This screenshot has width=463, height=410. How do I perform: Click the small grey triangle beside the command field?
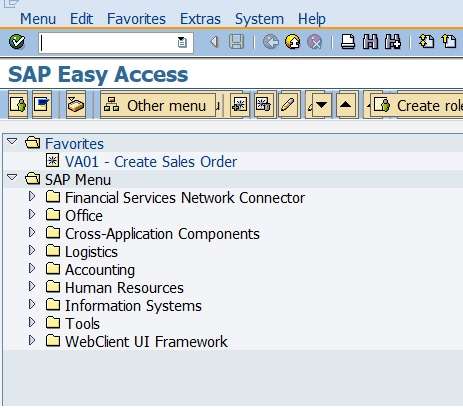pos(214,42)
